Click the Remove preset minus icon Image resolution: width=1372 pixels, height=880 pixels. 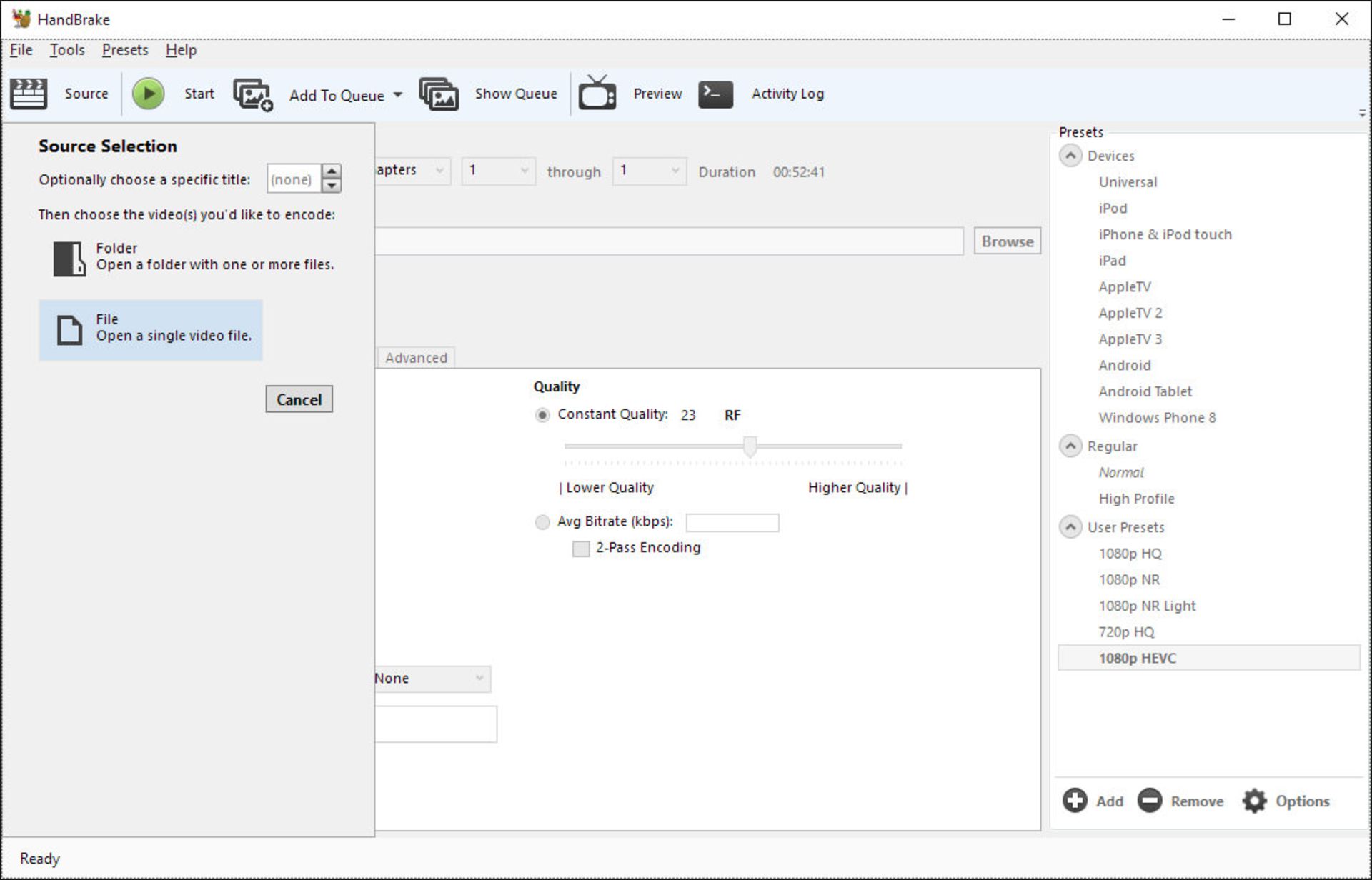click(1150, 801)
